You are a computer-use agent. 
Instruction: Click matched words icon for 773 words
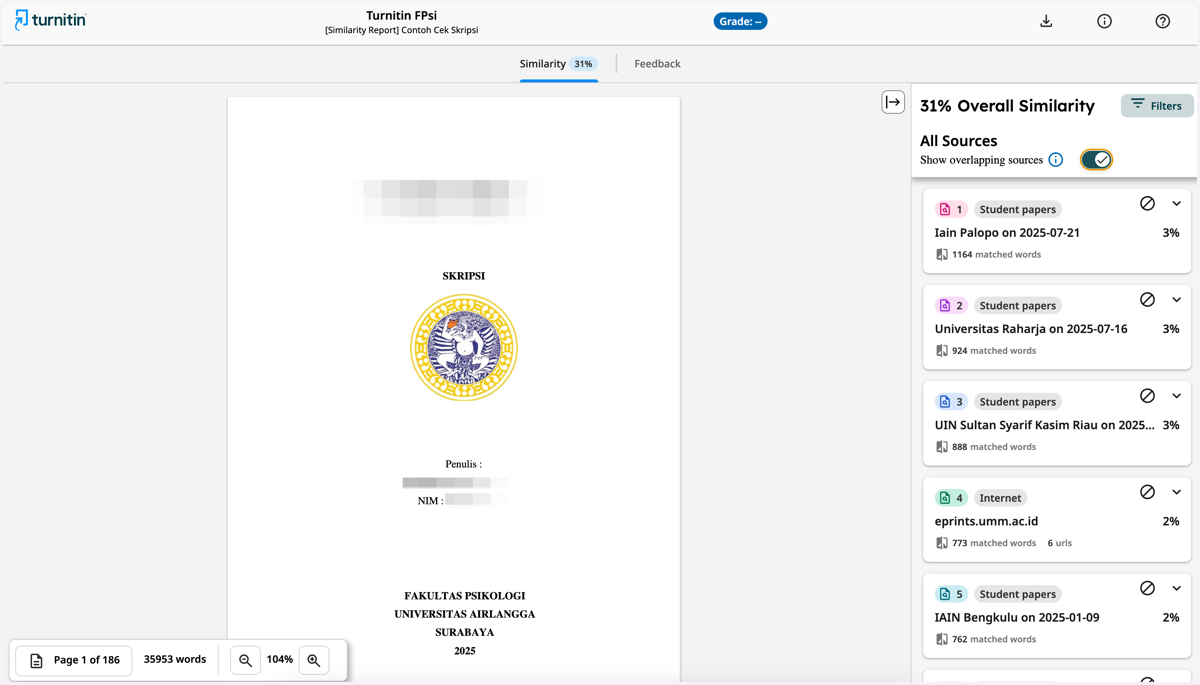click(941, 542)
